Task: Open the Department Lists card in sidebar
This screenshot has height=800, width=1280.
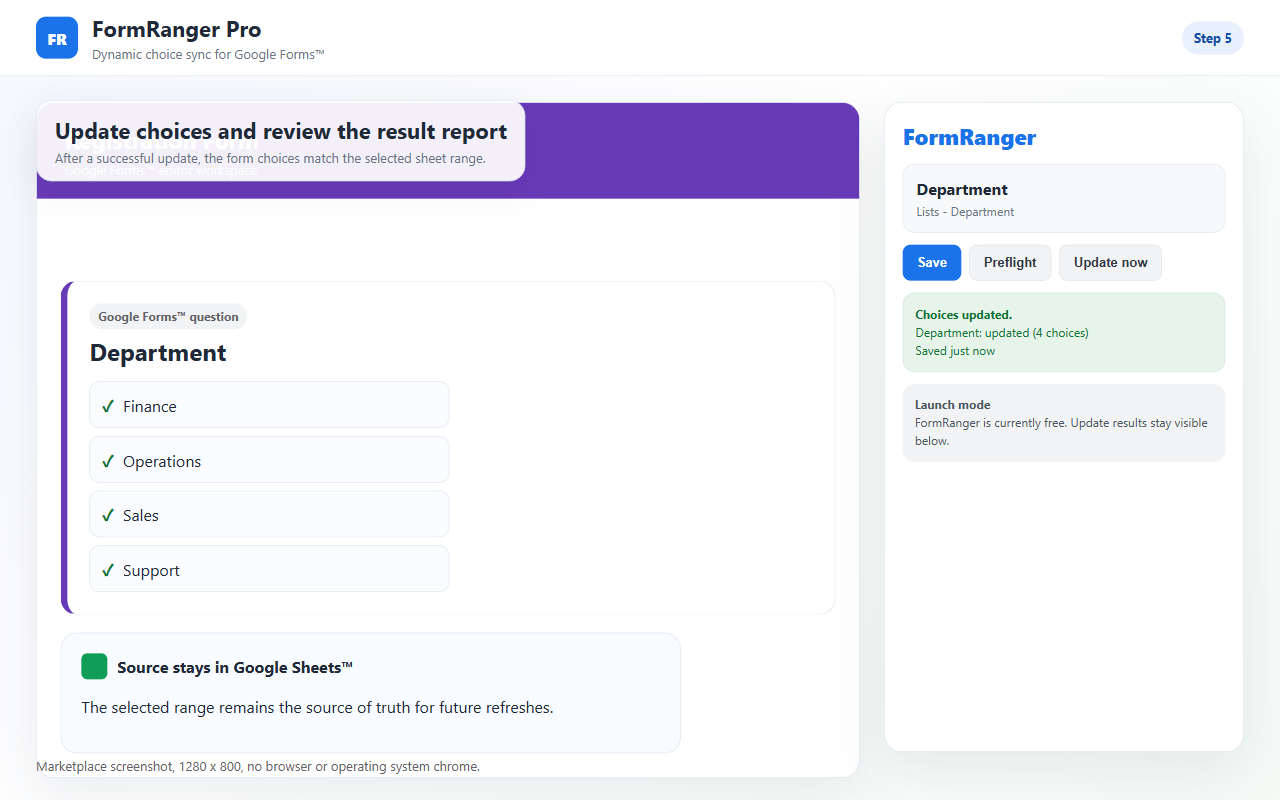Action: pyautogui.click(x=1063, y=198)
